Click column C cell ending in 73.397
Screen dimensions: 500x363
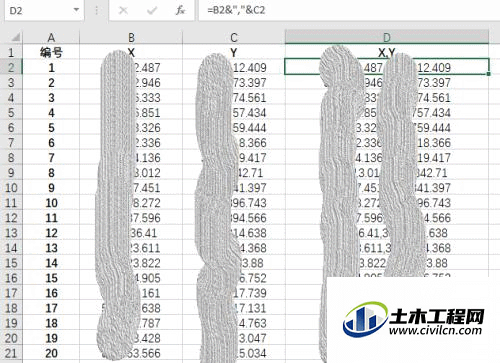click(x=234, y=82)
